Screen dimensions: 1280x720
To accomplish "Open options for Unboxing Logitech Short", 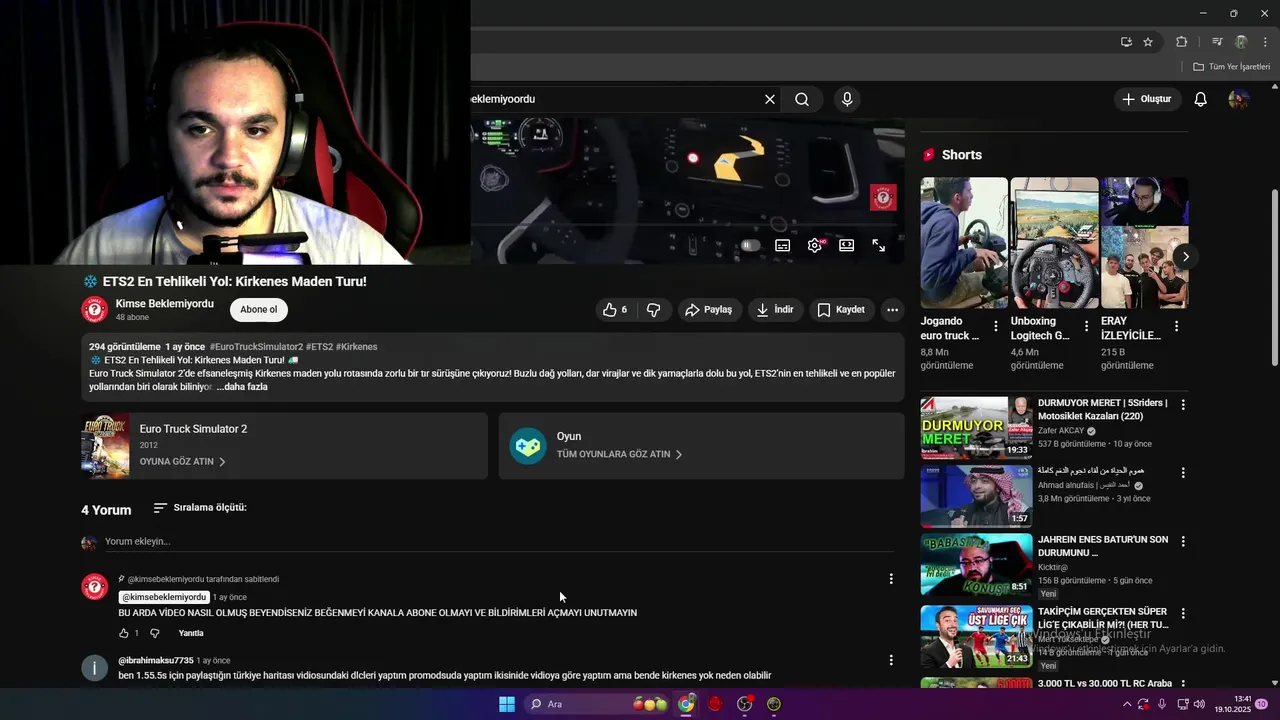I will pyautogui.click(x=1085, y=326).
